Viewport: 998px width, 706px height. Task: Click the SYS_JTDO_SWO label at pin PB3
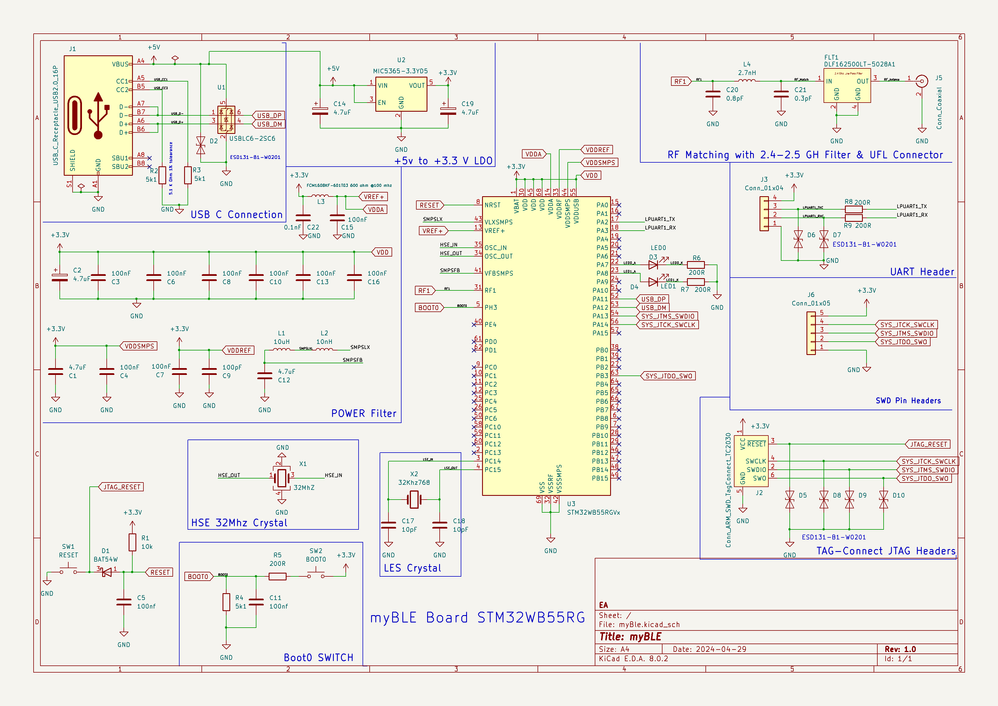668,376
